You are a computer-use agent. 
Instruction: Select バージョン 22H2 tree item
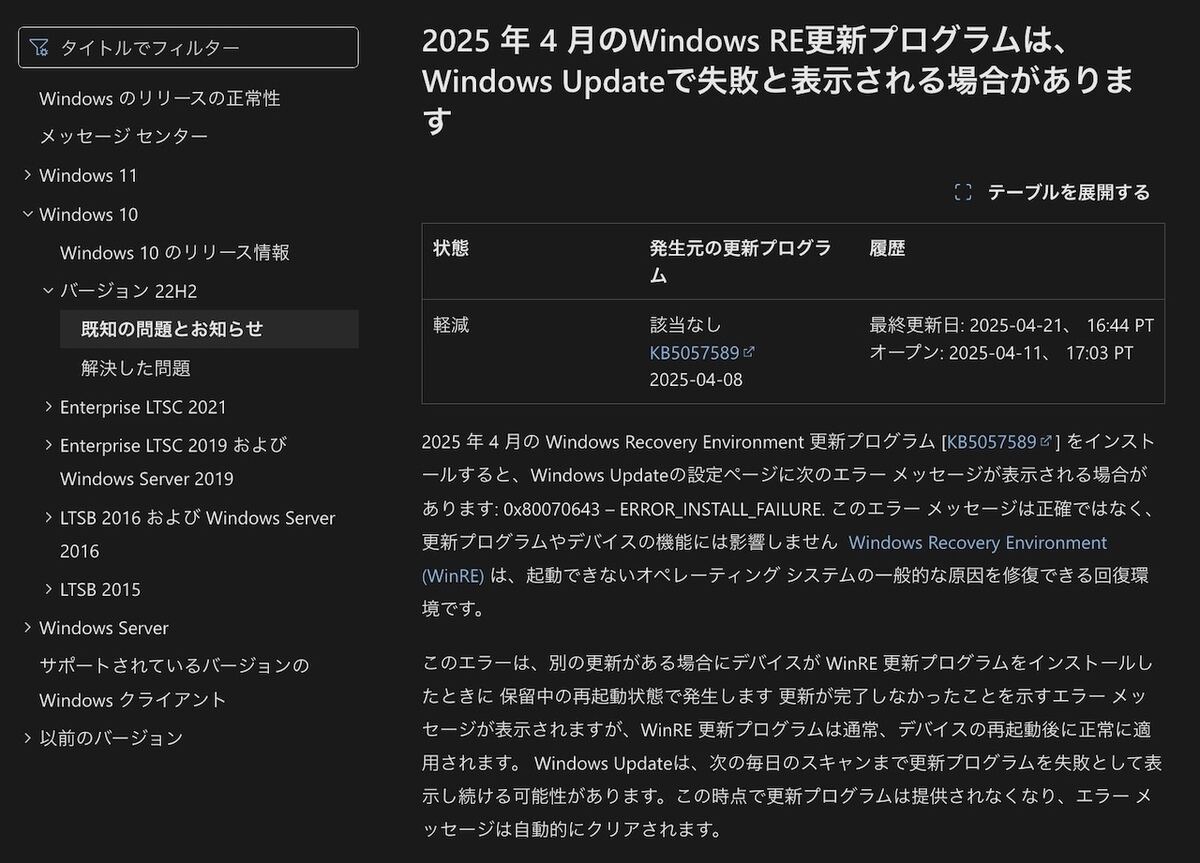(x=129, y=291)
